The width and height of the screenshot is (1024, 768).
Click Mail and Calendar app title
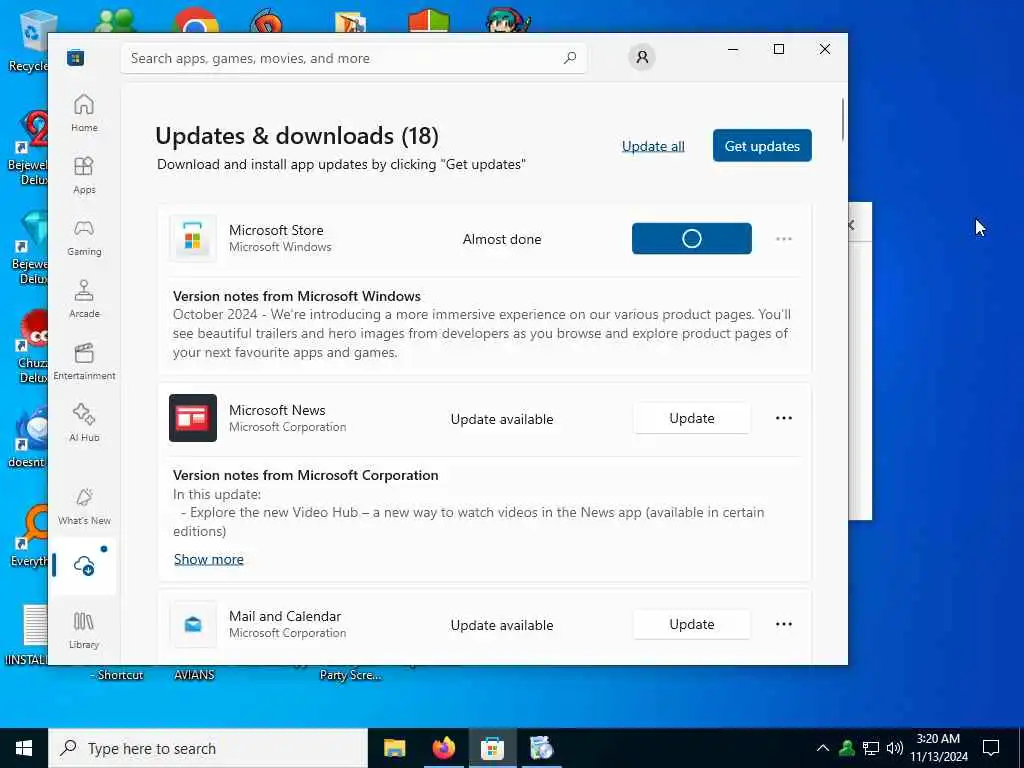tap(285, 616)
